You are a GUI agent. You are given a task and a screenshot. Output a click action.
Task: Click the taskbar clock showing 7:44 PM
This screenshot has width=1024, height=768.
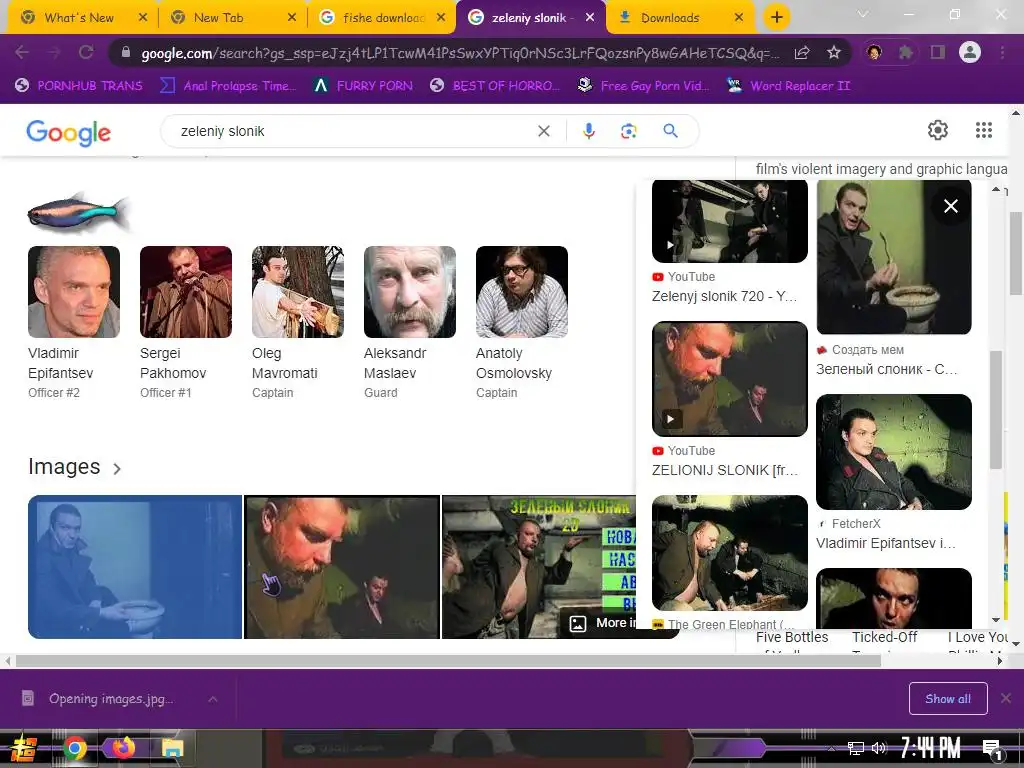930,748
